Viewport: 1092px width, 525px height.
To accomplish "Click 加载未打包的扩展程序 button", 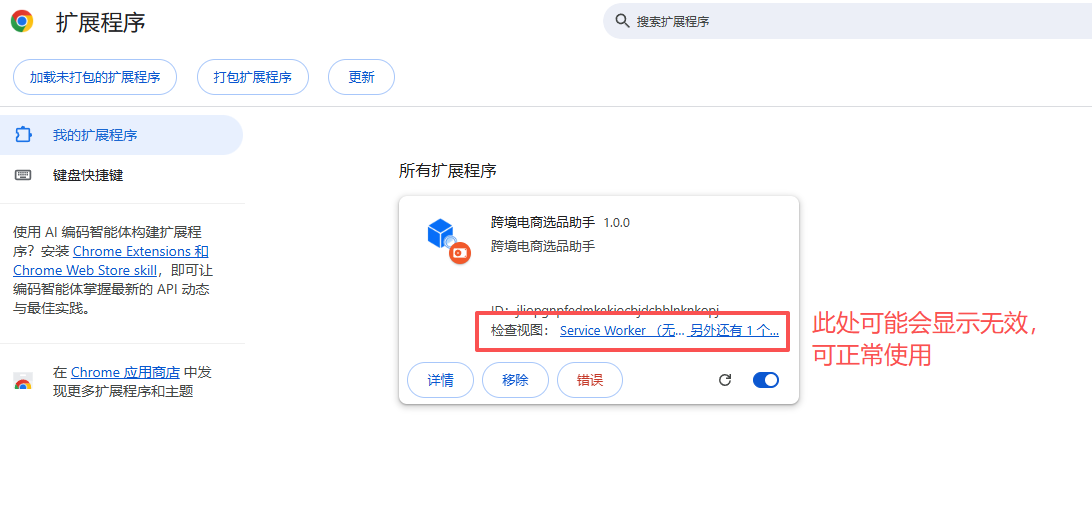I will pos(95,77).
